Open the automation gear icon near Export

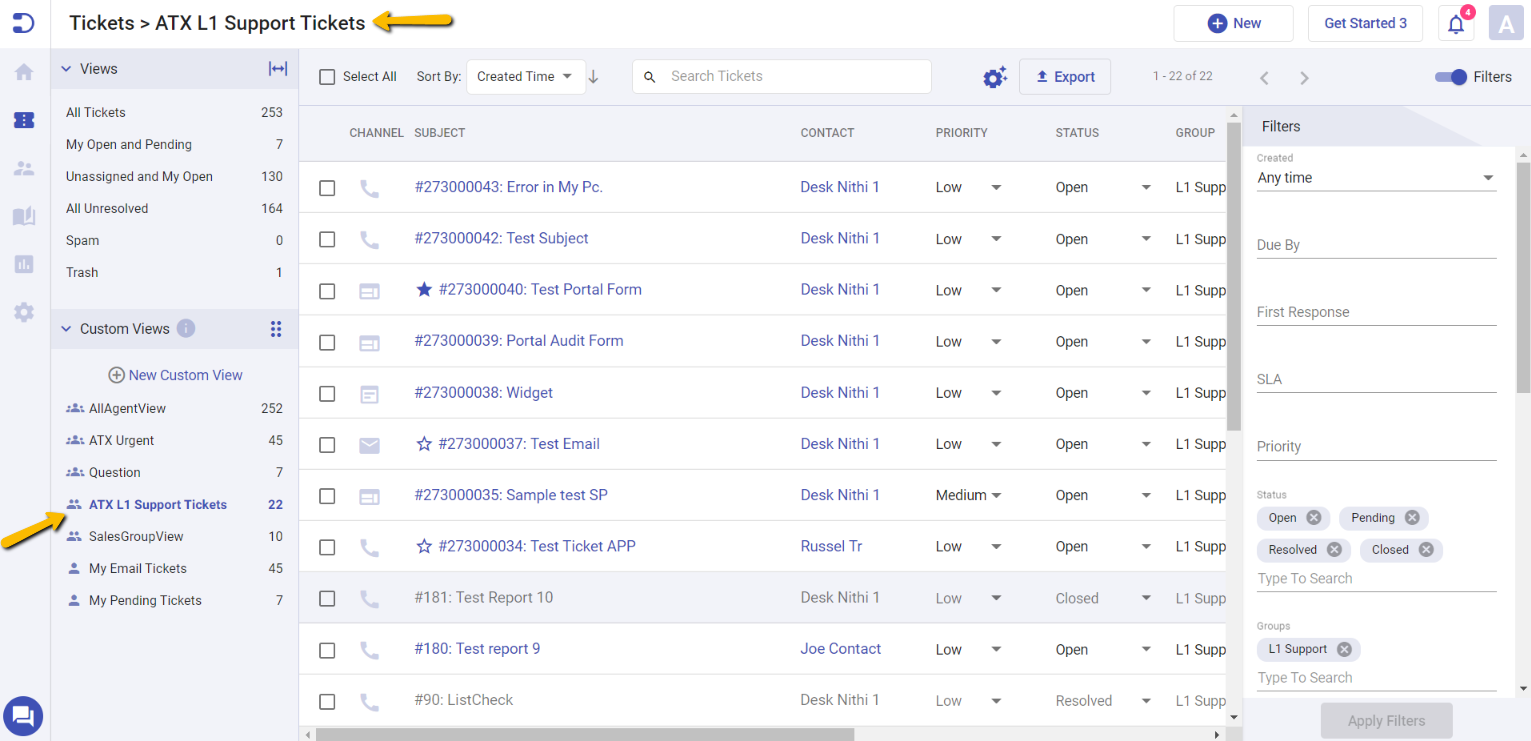994,76
